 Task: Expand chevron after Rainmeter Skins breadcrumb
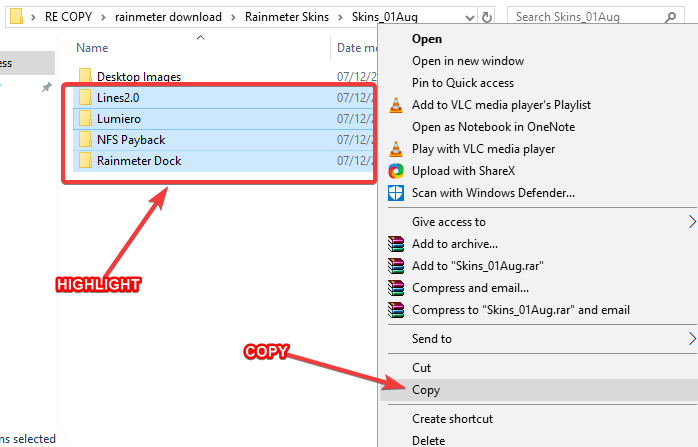[x=341, y=17]
